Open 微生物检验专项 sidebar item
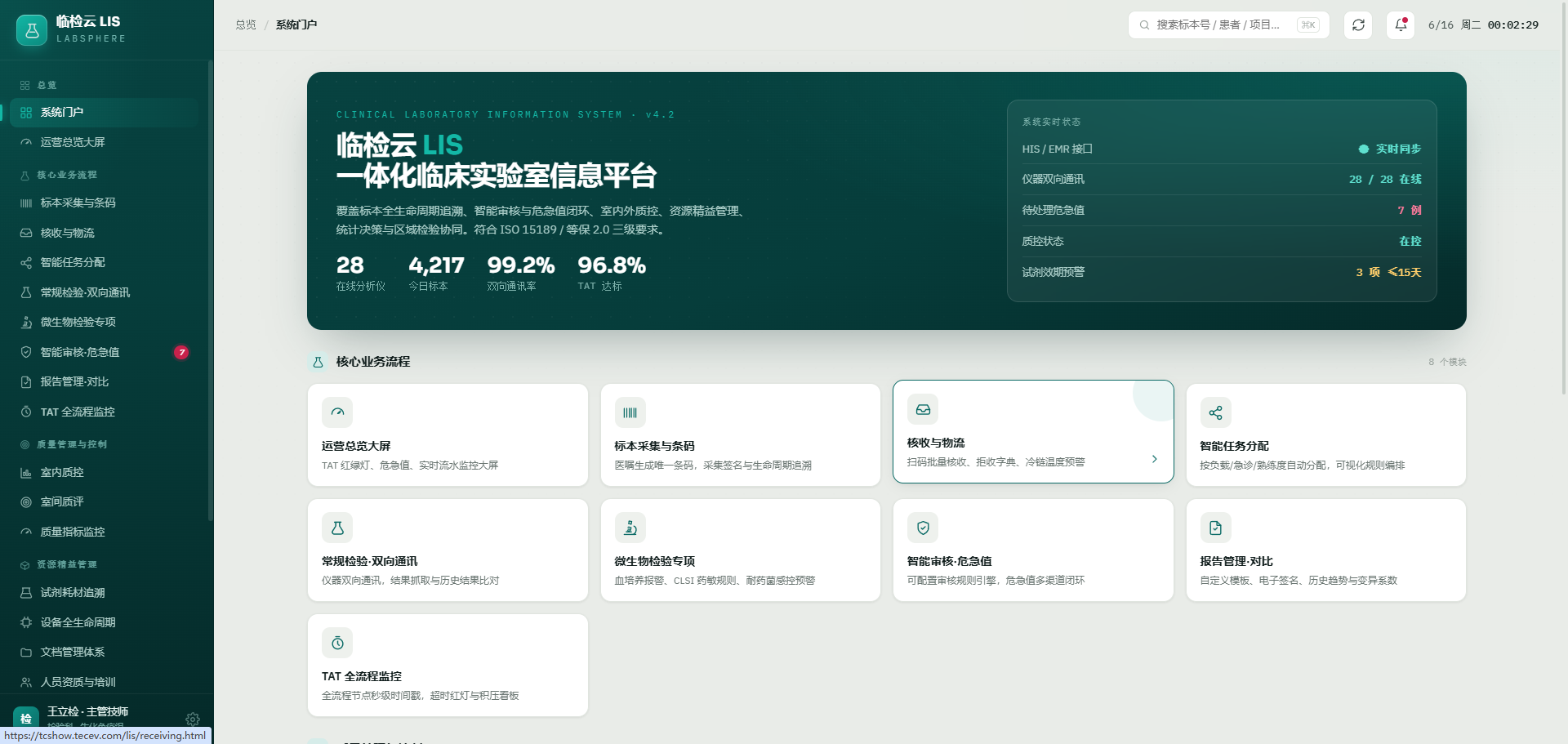1568x744 pixels. pos(105,322)
